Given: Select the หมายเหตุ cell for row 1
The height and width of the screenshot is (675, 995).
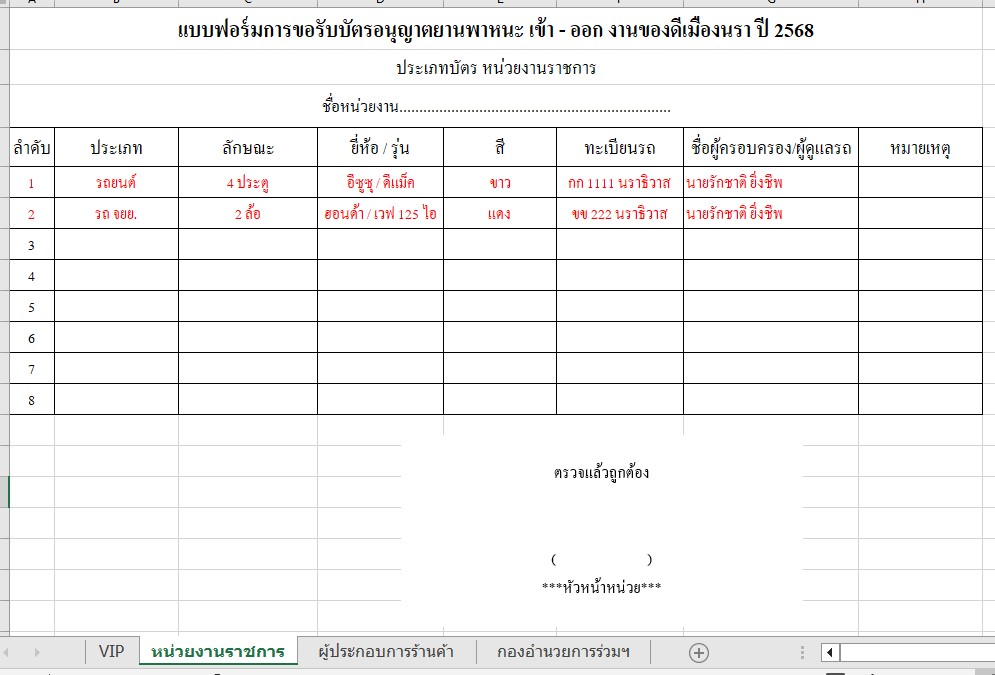Looking at the screenshot, I should pyautogui.click(x=919, y=183).
